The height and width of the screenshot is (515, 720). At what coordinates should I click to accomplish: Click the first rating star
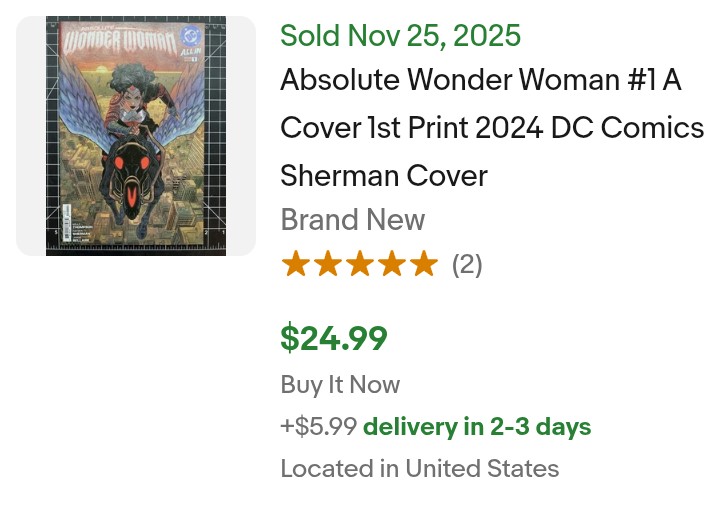pos(295,264)
